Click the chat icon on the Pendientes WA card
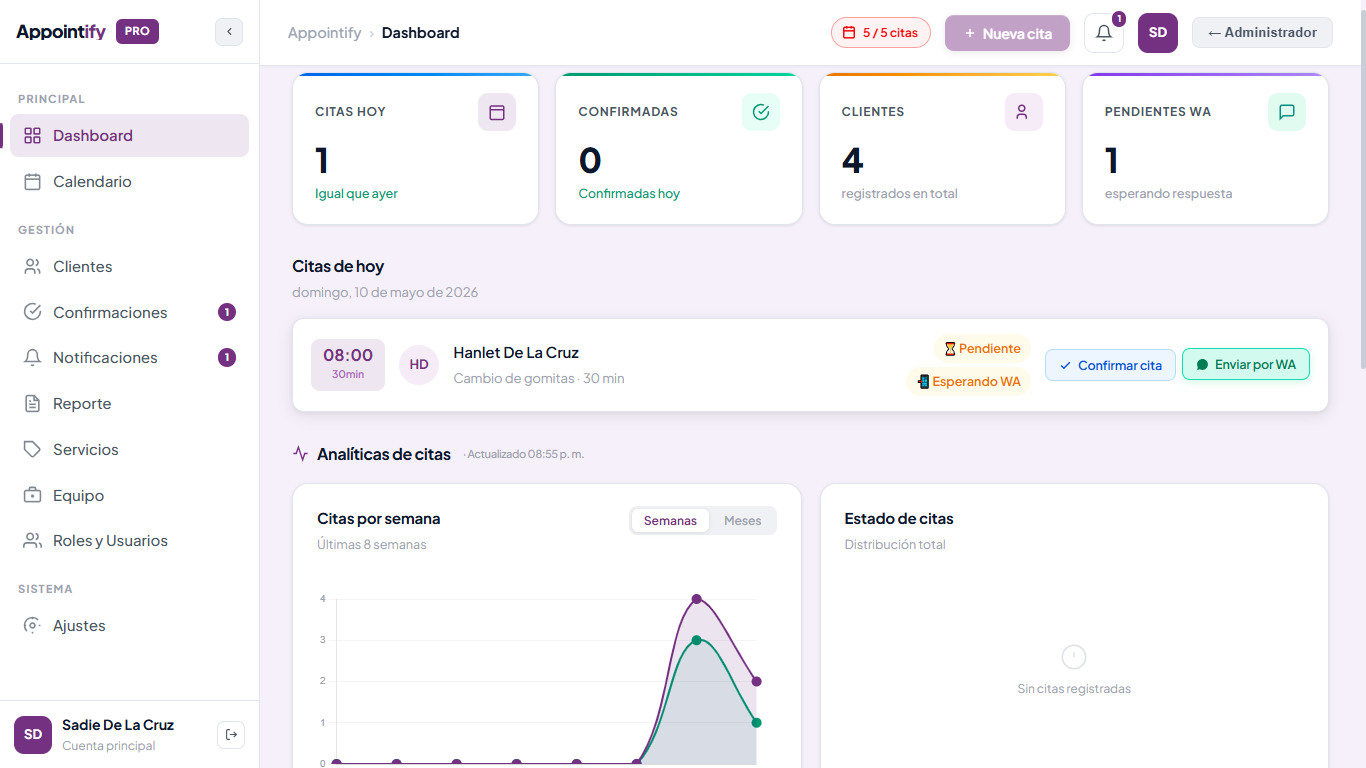This screenshot has height=768, width=1366. point(1287,112)
